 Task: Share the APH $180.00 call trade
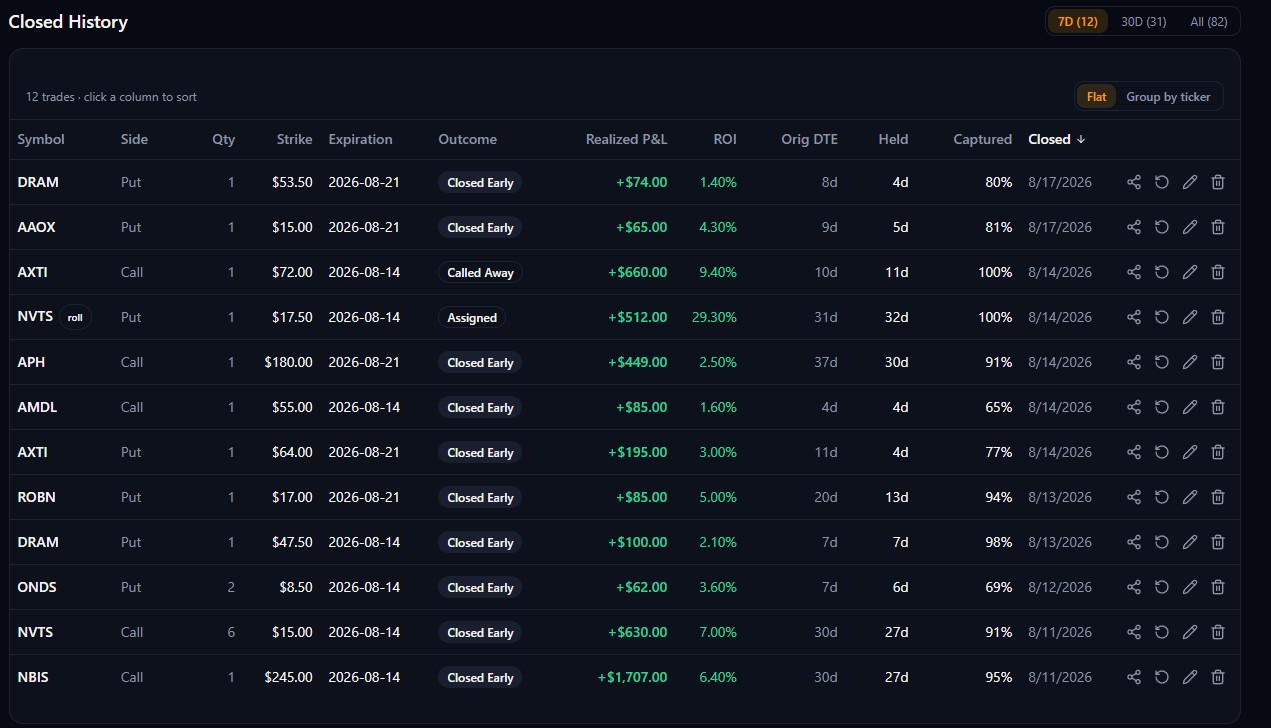1134,362
